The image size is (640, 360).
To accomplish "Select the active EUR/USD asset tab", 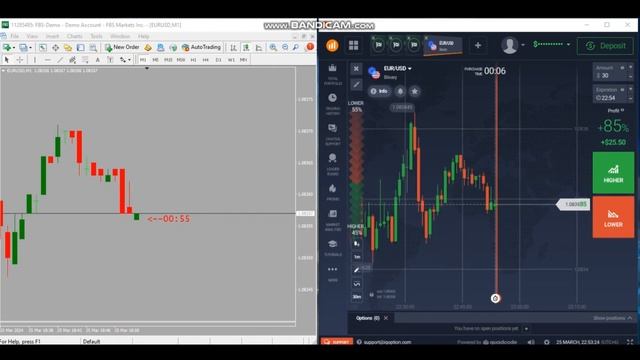I will coord(442,45).
